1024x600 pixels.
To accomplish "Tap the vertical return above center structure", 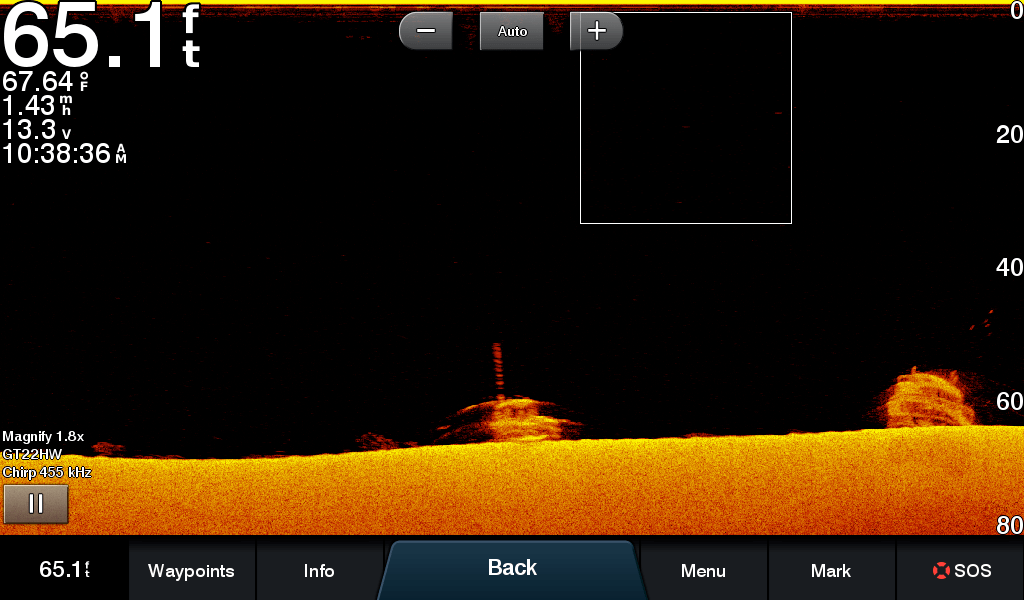I will point(497,368).
